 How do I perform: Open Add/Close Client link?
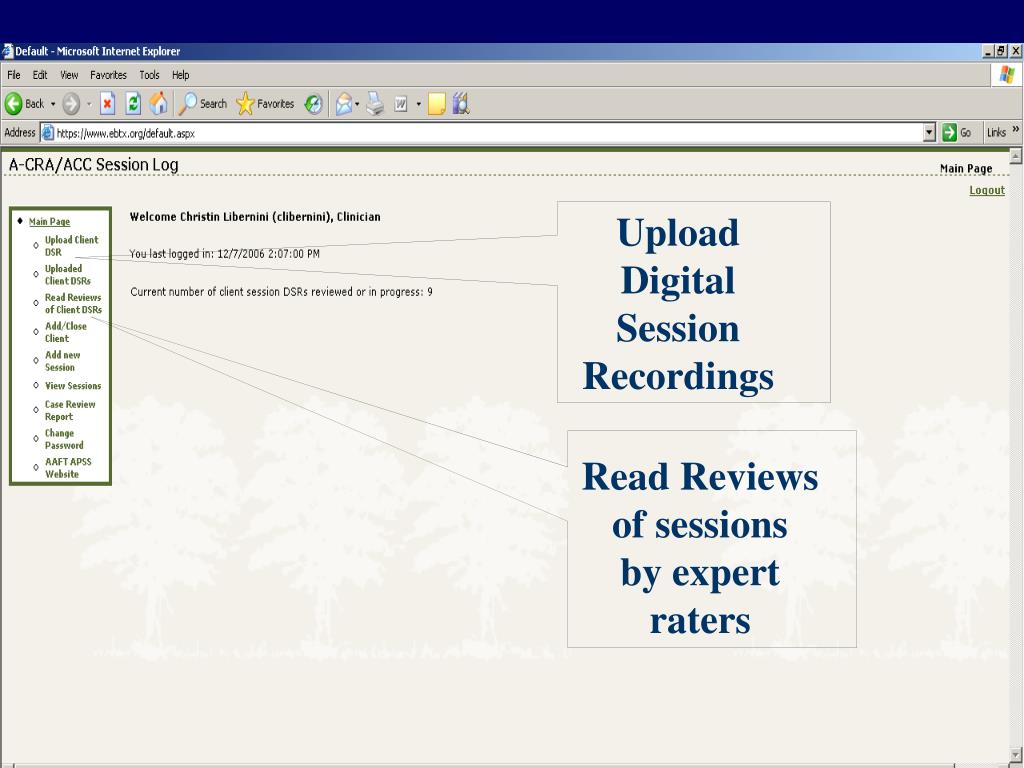click(x=65, y=332)
